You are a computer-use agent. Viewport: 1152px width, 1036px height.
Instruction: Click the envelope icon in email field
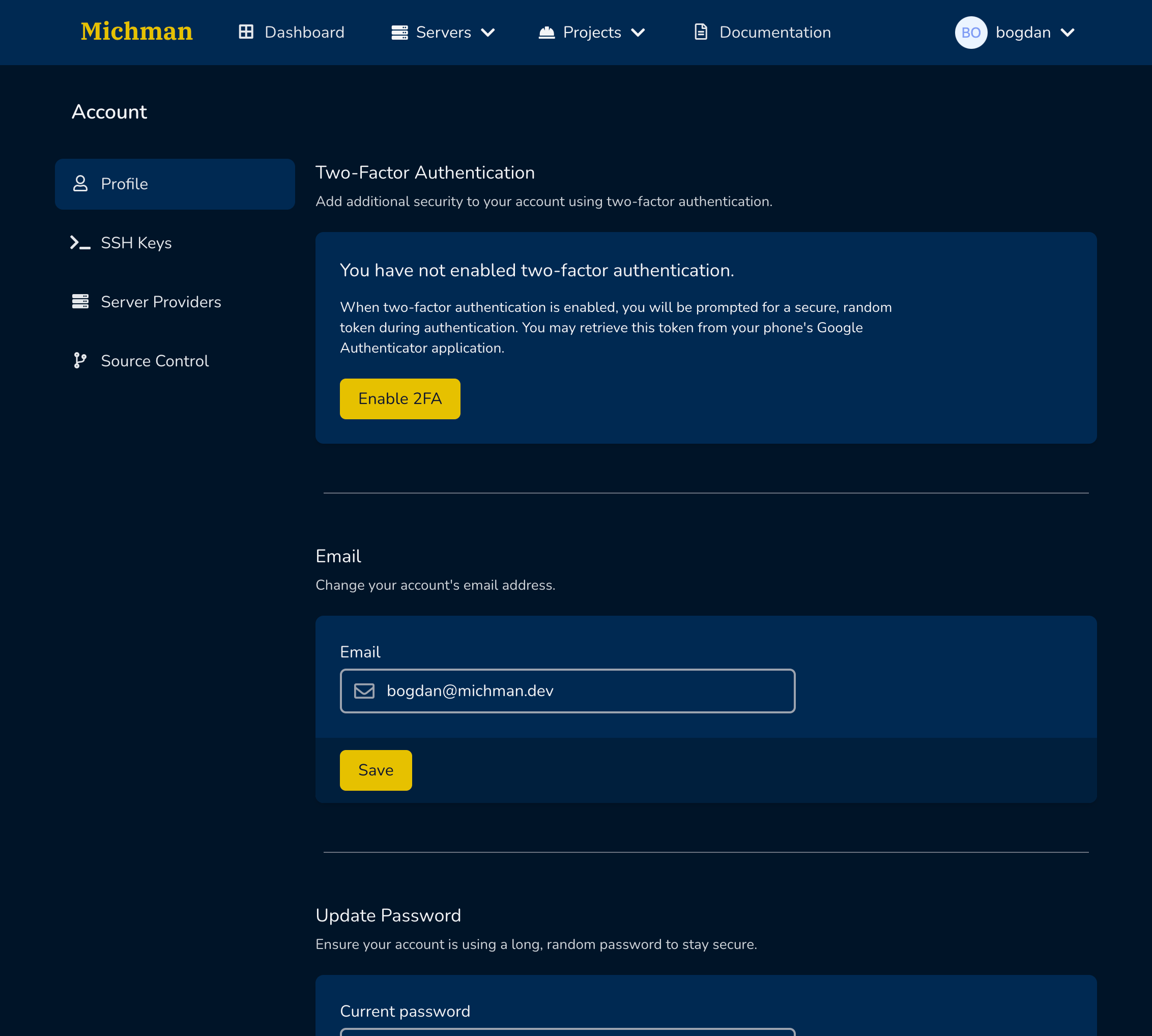[364, 691]
